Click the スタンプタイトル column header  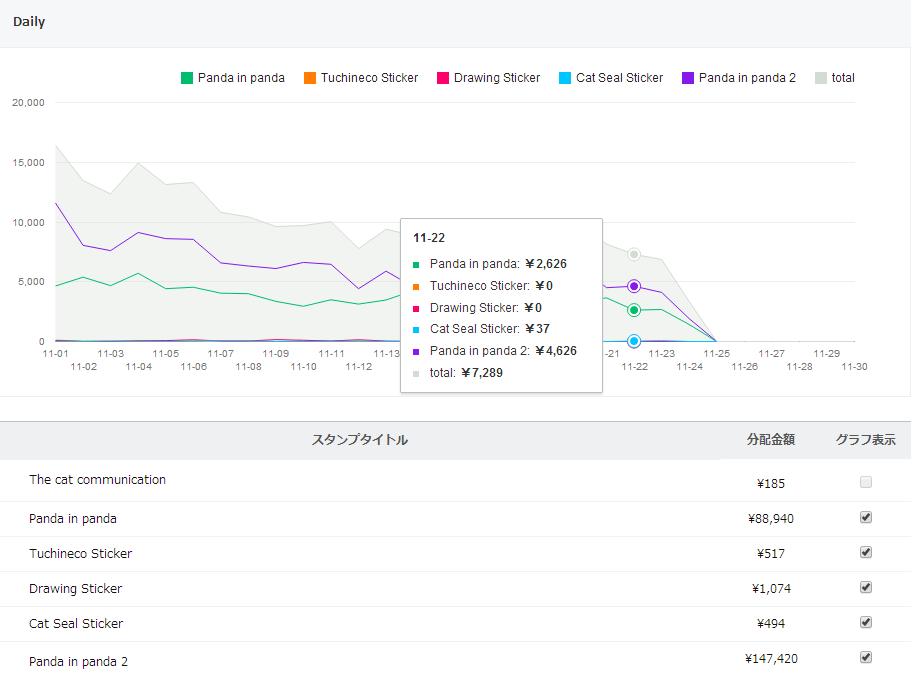tap(360, 440)
